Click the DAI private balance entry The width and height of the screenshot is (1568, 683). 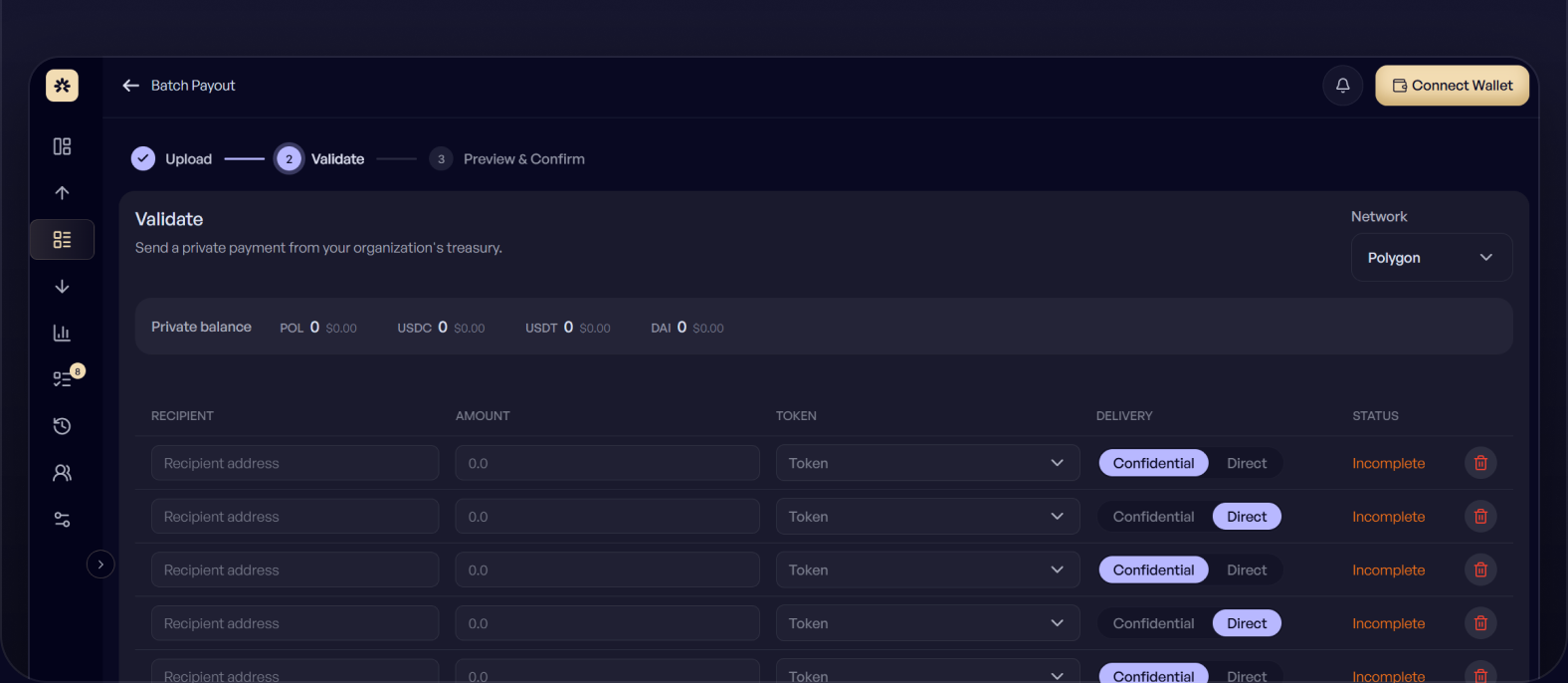point(687,328)
